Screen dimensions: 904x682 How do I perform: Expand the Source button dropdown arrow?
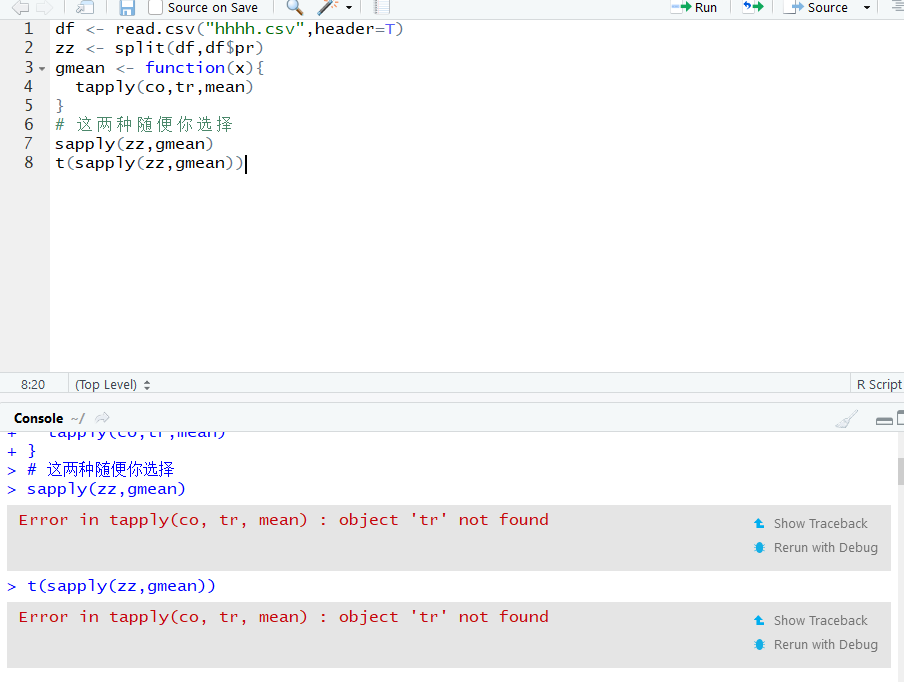(x=866, y=8)
